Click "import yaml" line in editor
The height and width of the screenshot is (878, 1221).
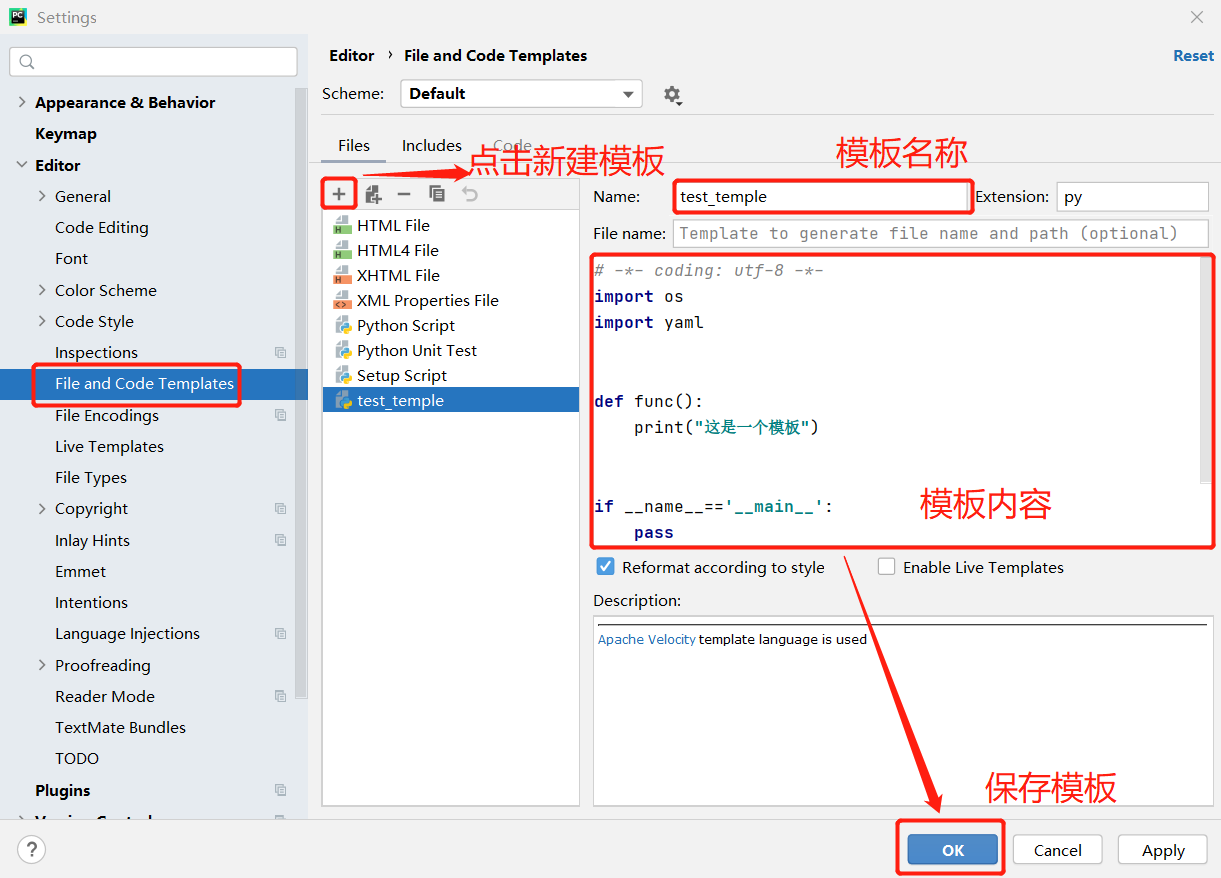(649, 323)
